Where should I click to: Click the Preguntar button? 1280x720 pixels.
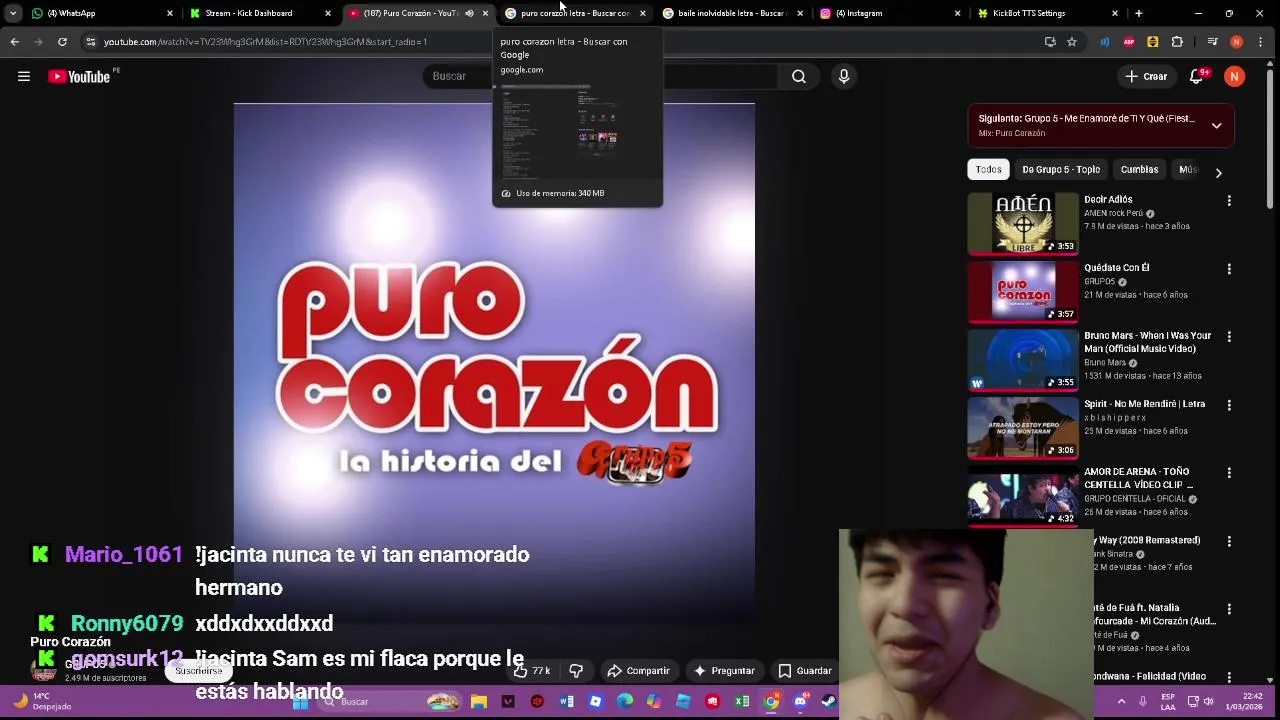[x=724, y=671]
